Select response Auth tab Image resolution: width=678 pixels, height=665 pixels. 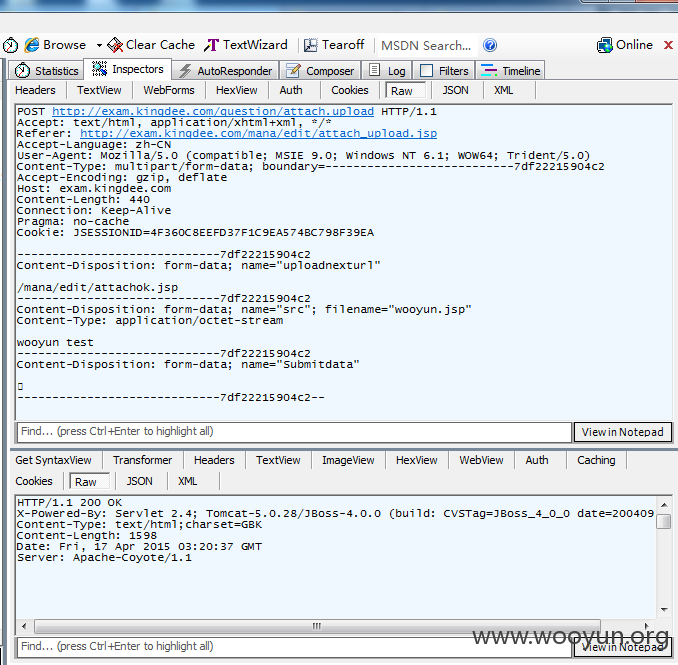pos(537,460)
